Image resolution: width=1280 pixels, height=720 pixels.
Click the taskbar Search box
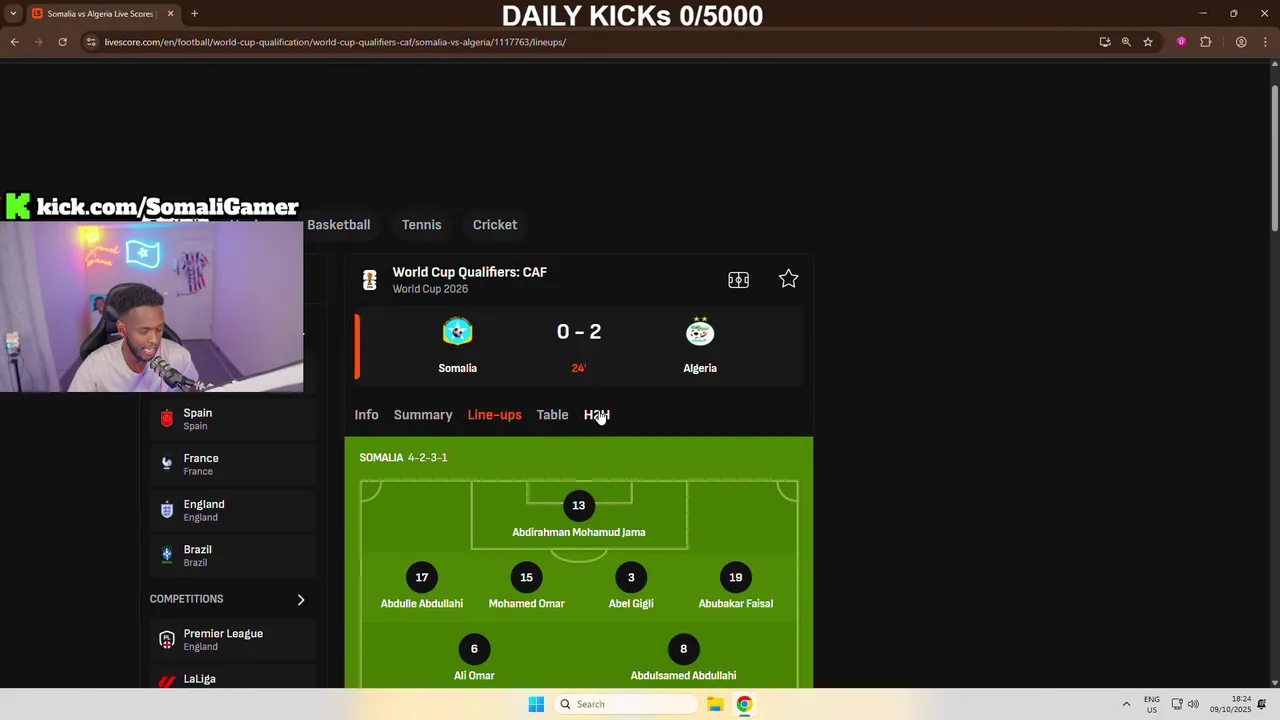tap(625, 704)
